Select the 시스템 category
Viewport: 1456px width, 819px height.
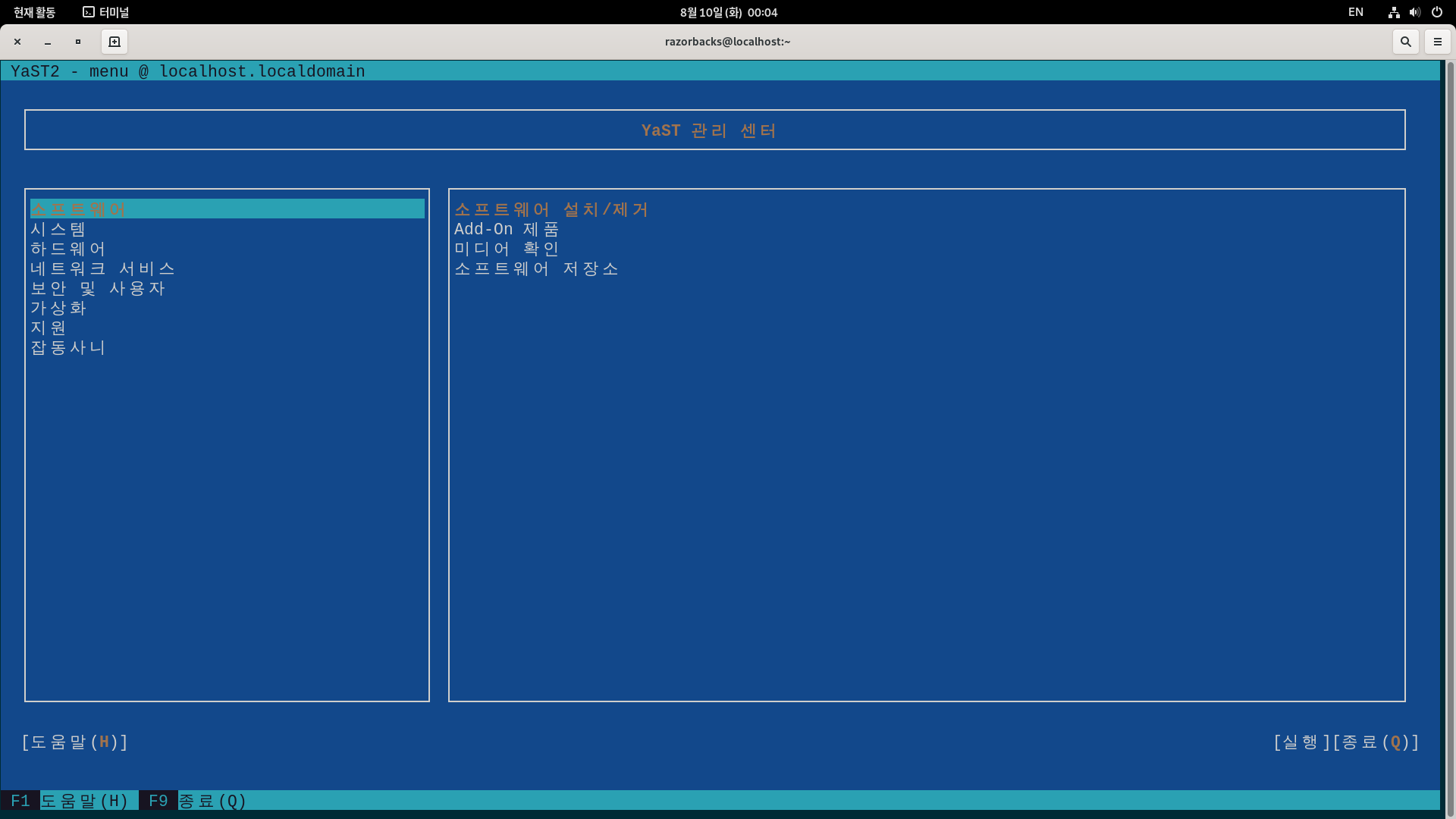pos(58,229)
